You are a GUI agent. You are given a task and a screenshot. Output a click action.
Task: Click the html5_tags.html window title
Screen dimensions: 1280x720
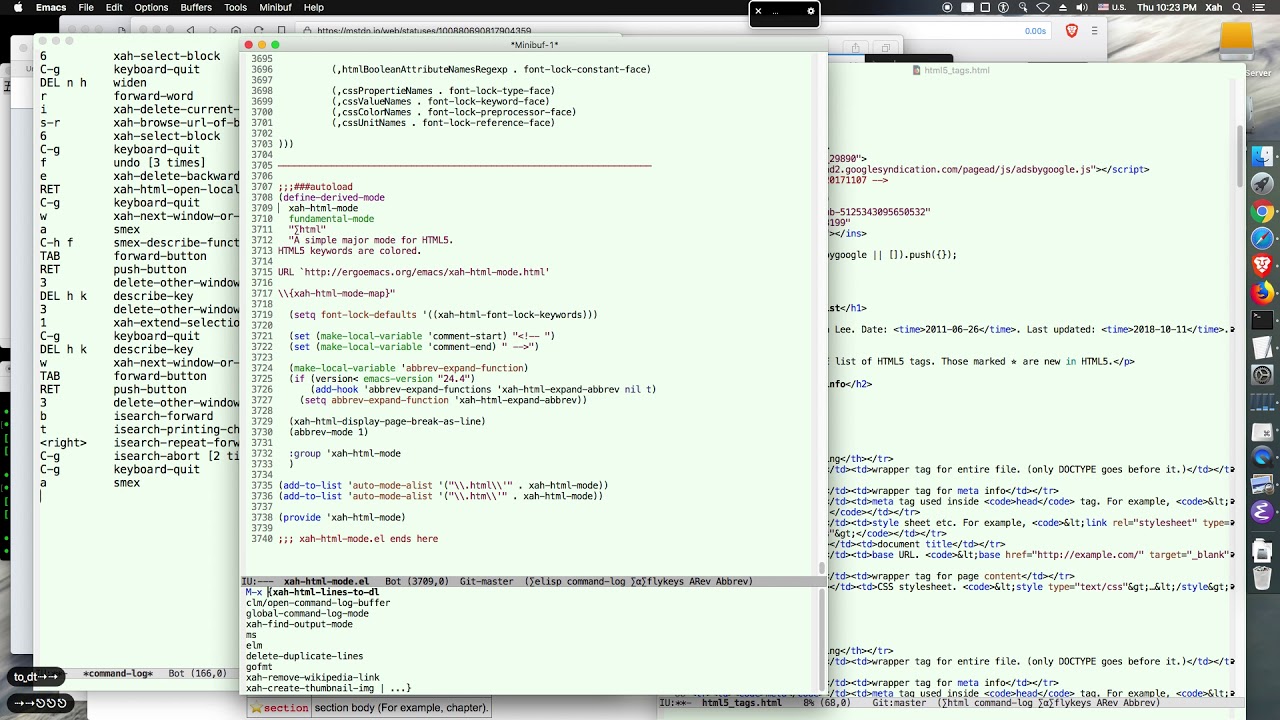956,70
